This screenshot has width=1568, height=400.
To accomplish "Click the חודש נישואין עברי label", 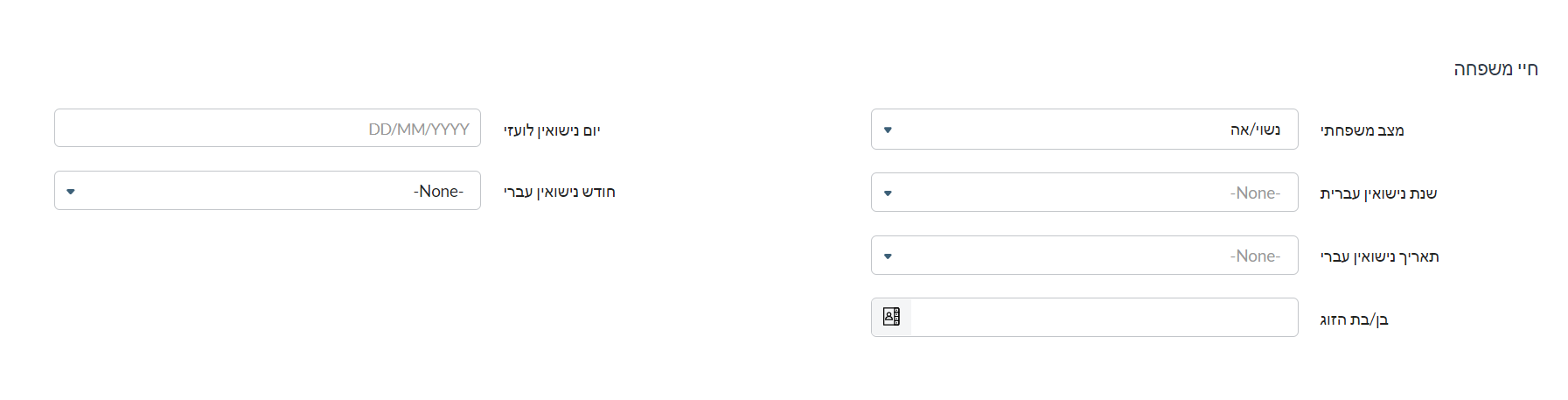I will pyautogui.click(x=560, y=192).
